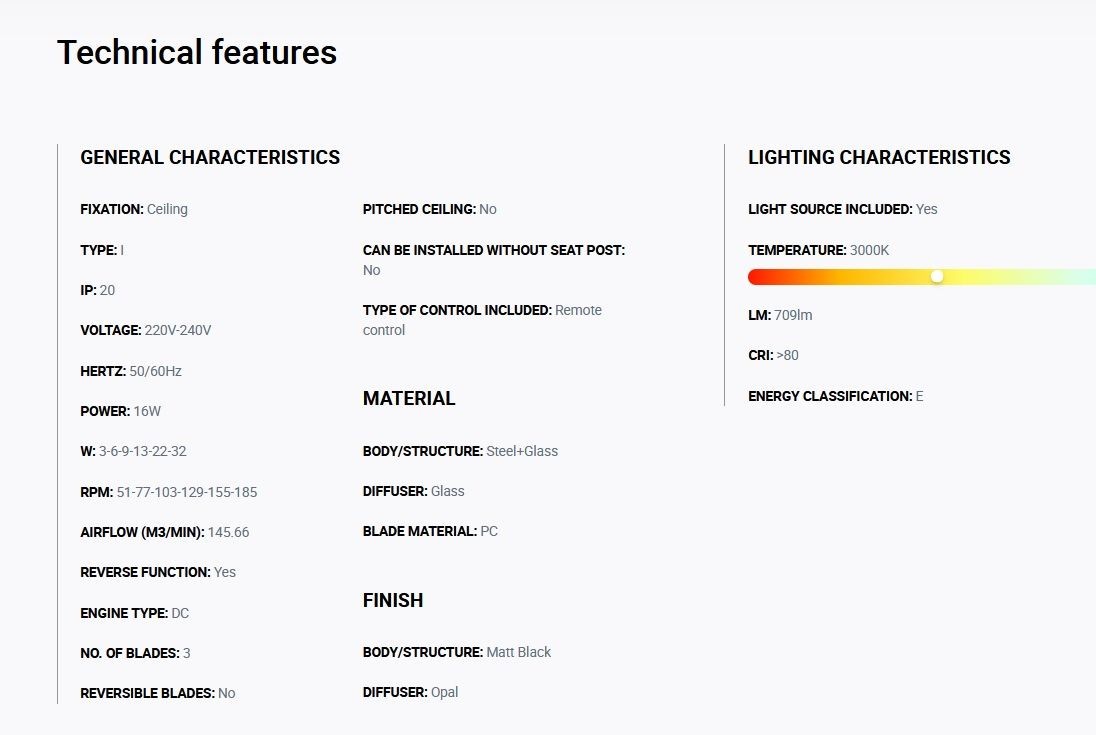Image resolution: width=1096 pixels, height=735 pixels.
Task: Click the Lighting Characteristics section title
Action: (x=879, y=157)
